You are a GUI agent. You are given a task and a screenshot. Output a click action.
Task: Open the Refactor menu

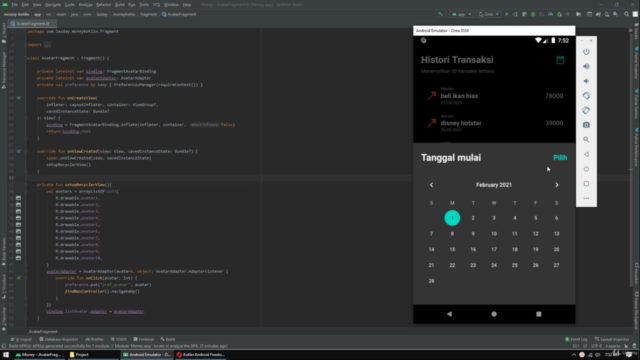103,5
